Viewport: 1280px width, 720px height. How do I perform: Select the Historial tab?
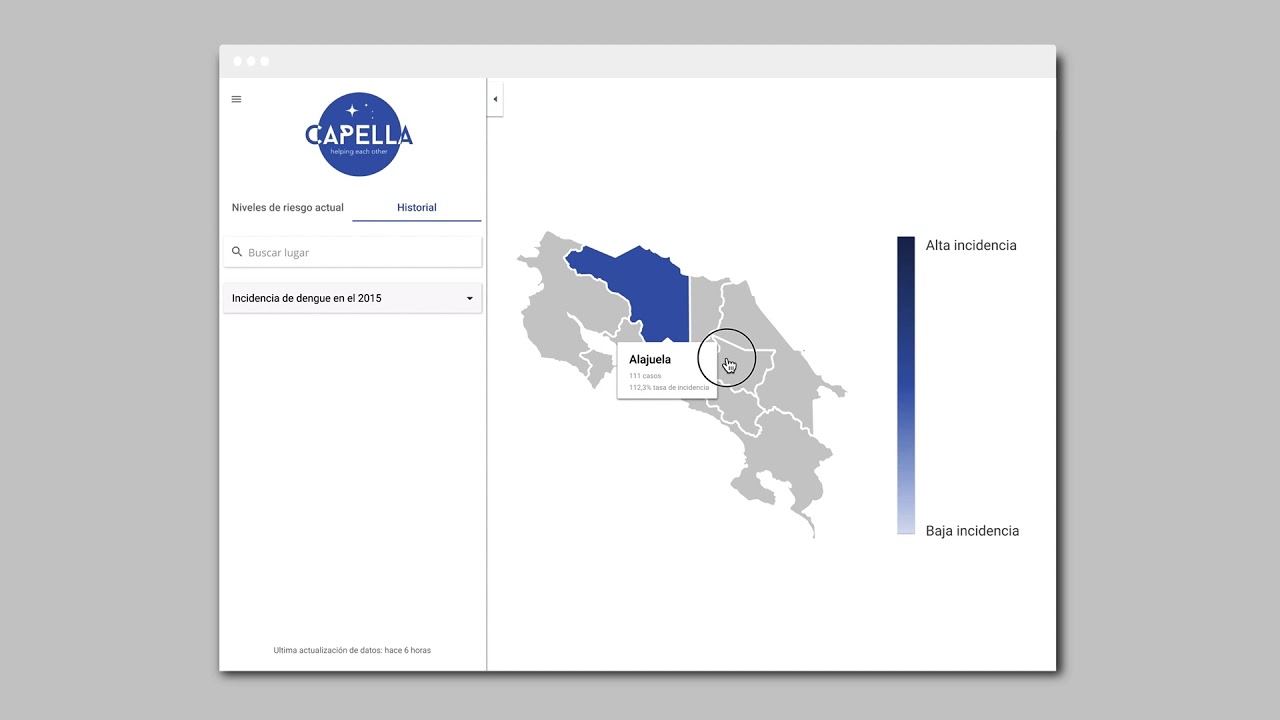coord(417,208)
